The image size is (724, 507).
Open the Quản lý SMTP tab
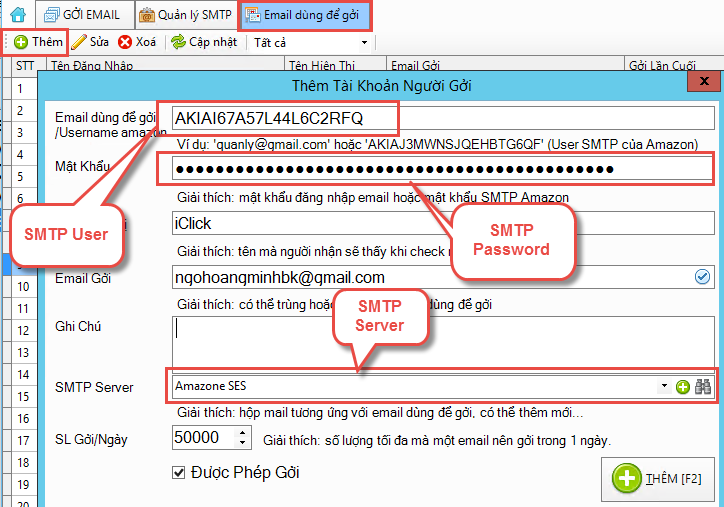click(186, 15)
